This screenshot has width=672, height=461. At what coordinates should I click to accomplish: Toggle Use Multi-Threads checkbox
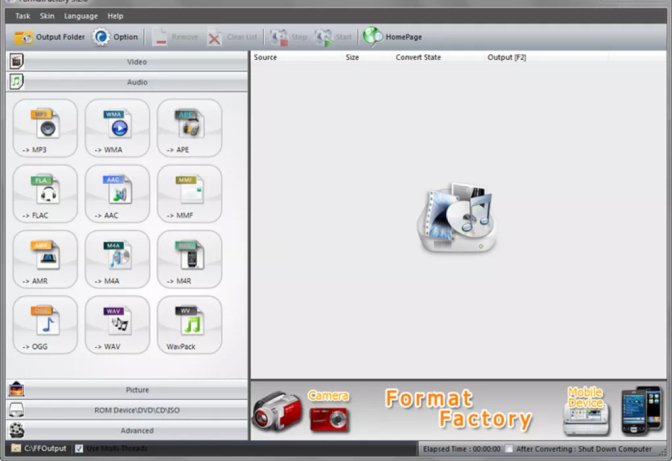(x=79, y=449)
